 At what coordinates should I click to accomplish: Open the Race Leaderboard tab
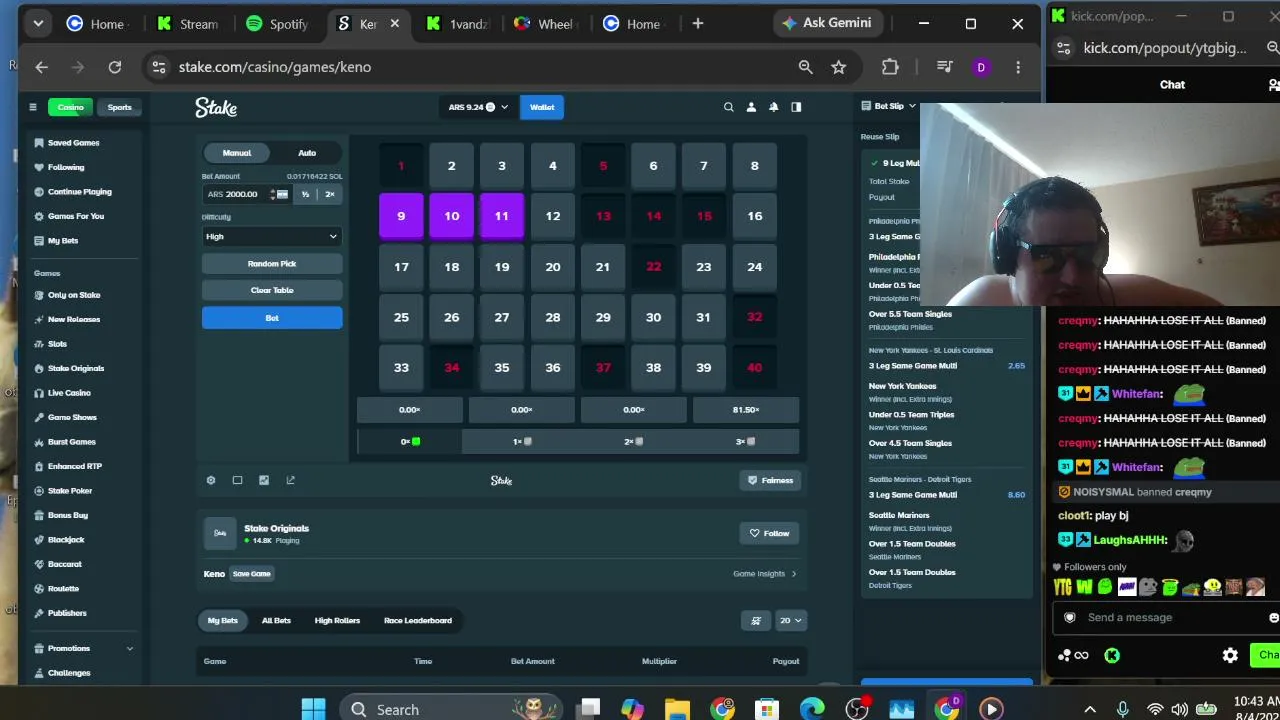tap(418, 620)
